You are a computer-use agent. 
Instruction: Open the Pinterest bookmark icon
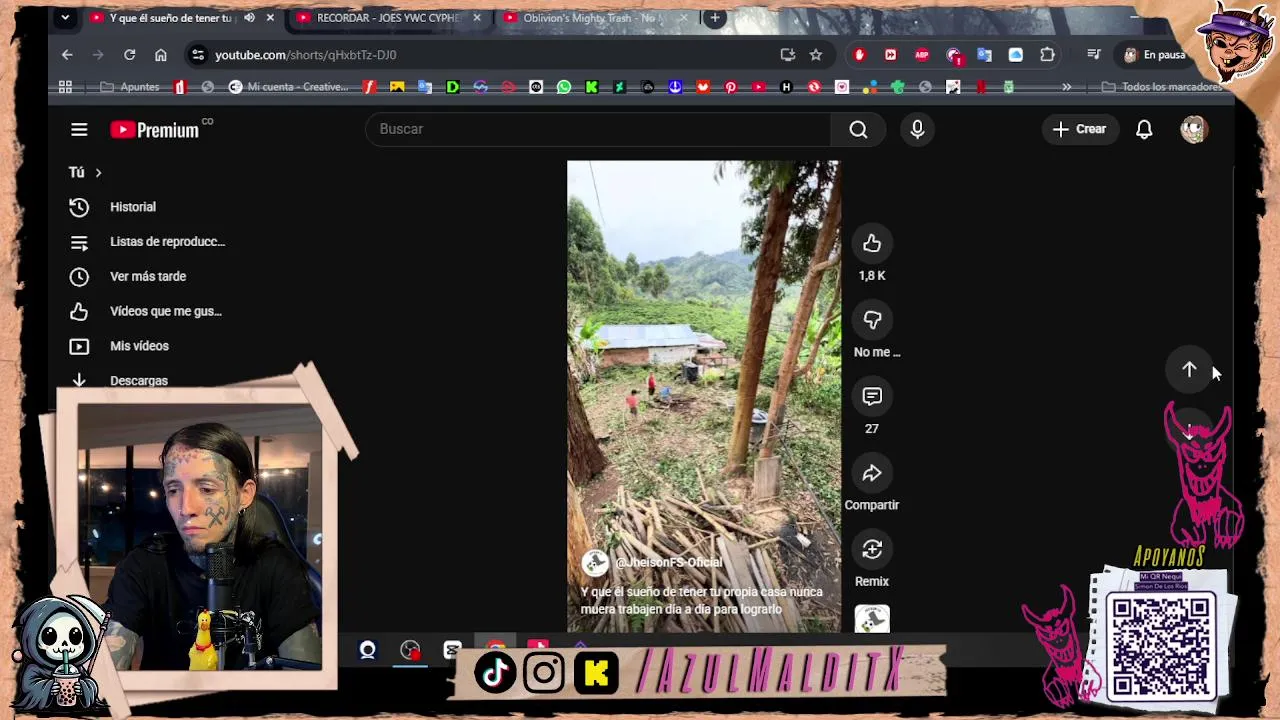731,87
